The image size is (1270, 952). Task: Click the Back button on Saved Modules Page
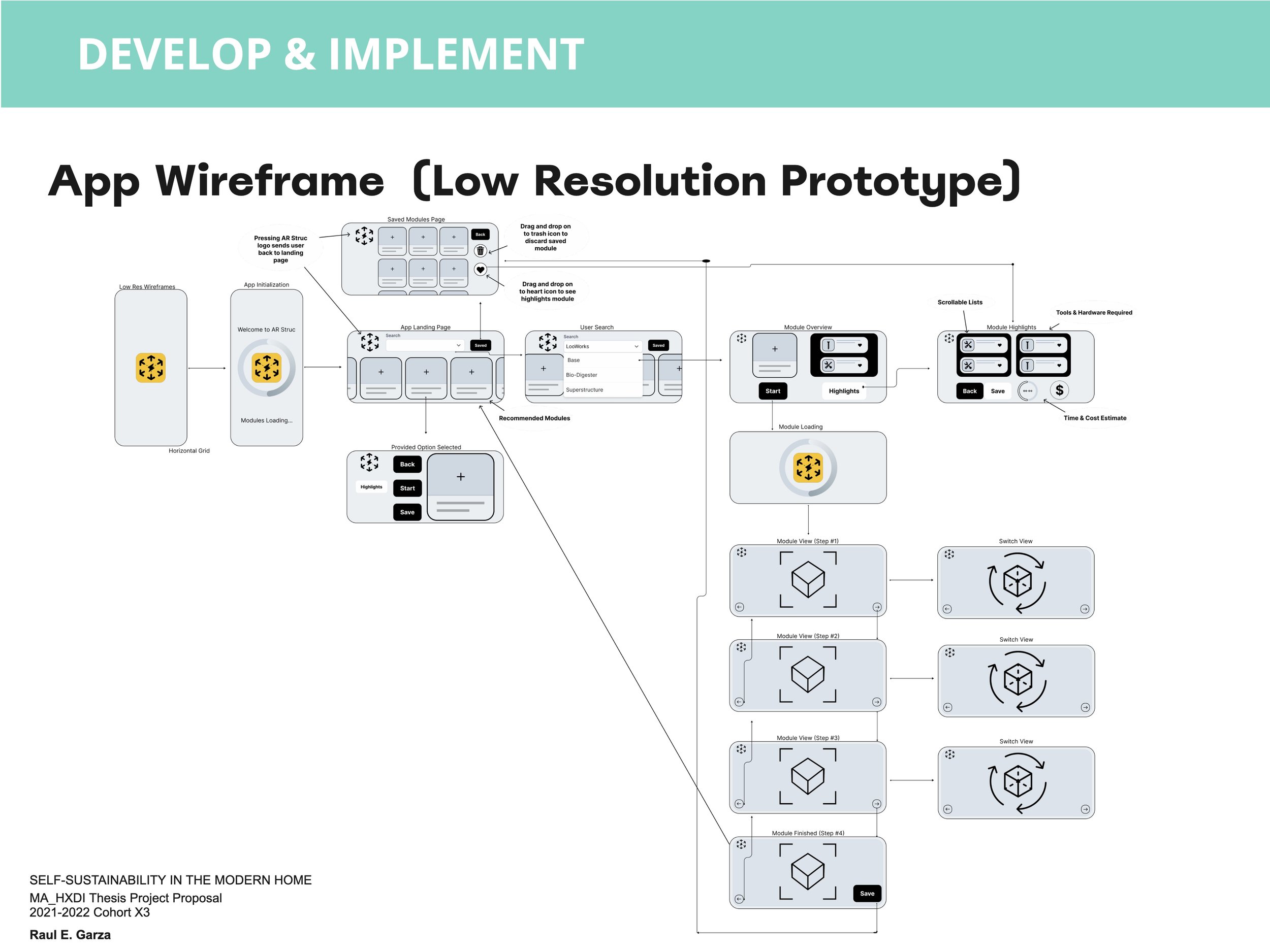tap(481, 234)
